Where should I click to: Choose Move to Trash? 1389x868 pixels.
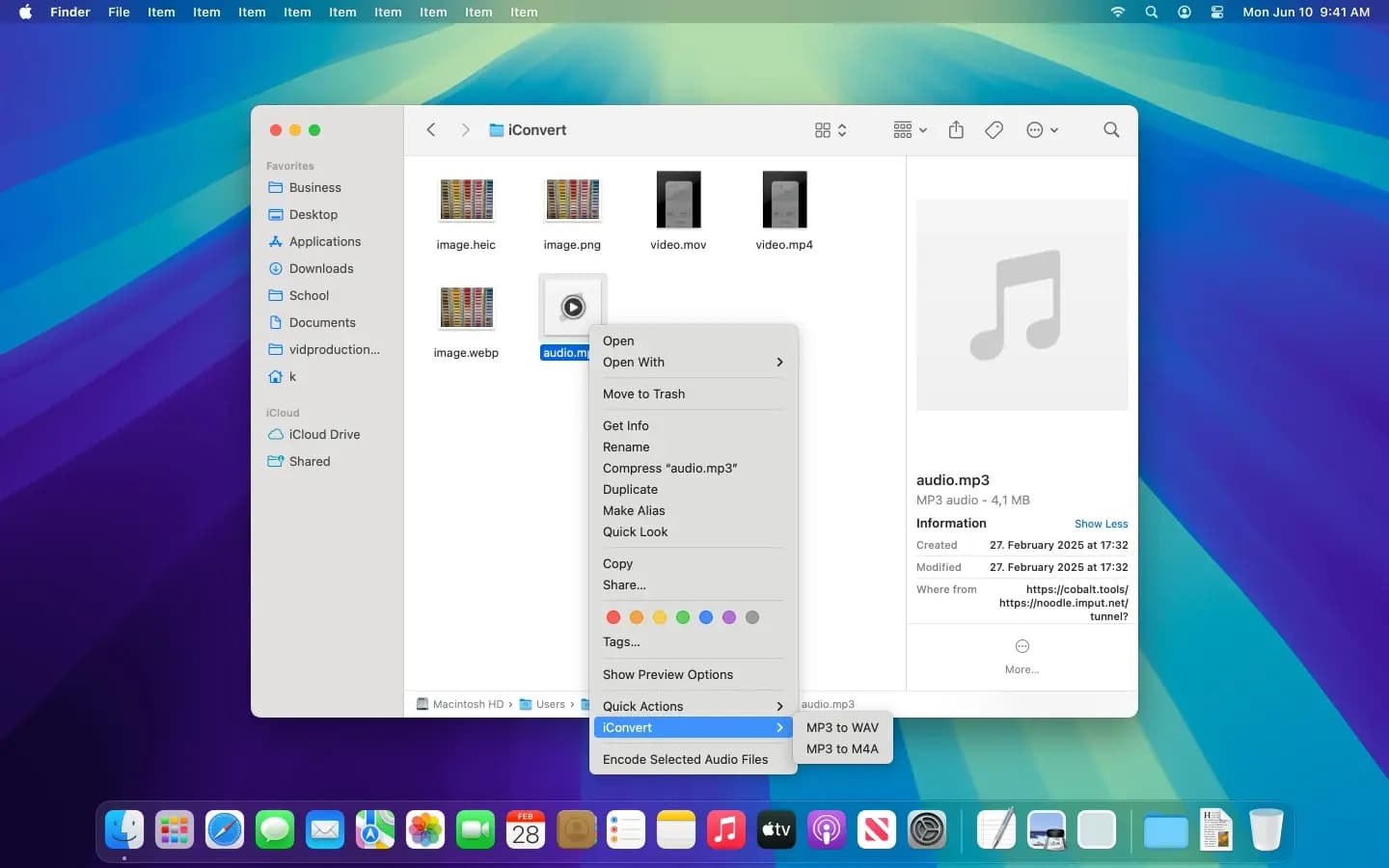point(694,394)
